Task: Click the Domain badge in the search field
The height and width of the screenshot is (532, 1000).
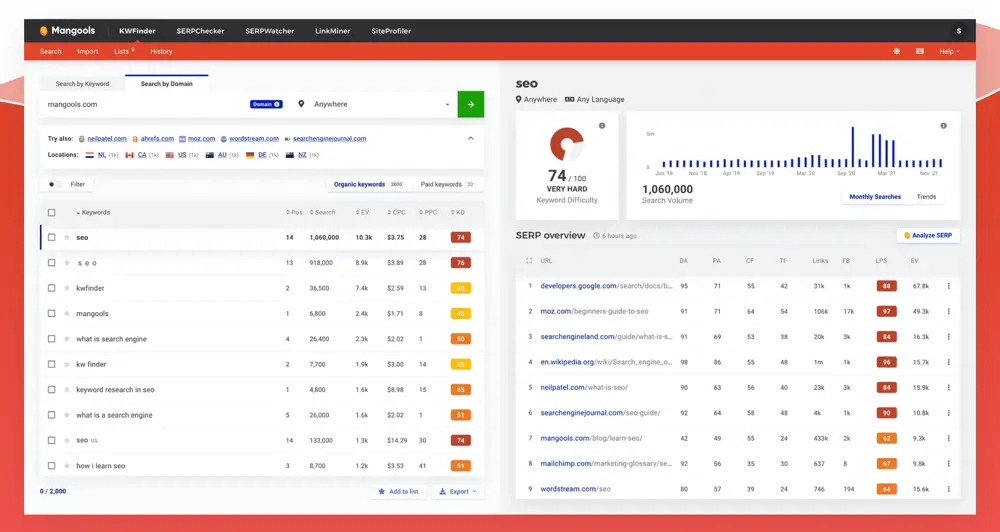Action: (x=266, y=104)
